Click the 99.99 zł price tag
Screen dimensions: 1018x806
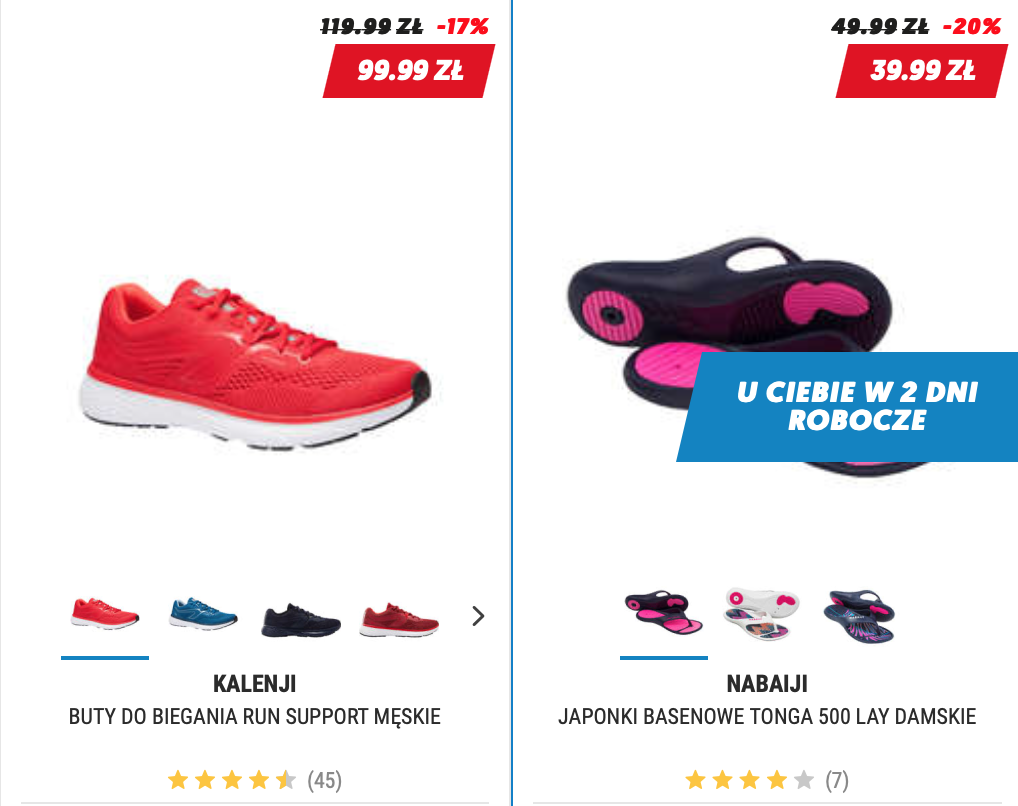pyautogui.click(x=409, y=71)
